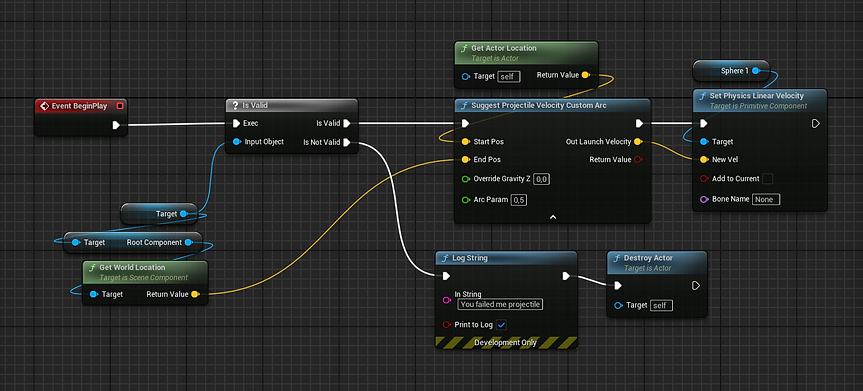
Task: Select Suggest Projectile Velocity Custom Arc title
Action: (540, 105)
